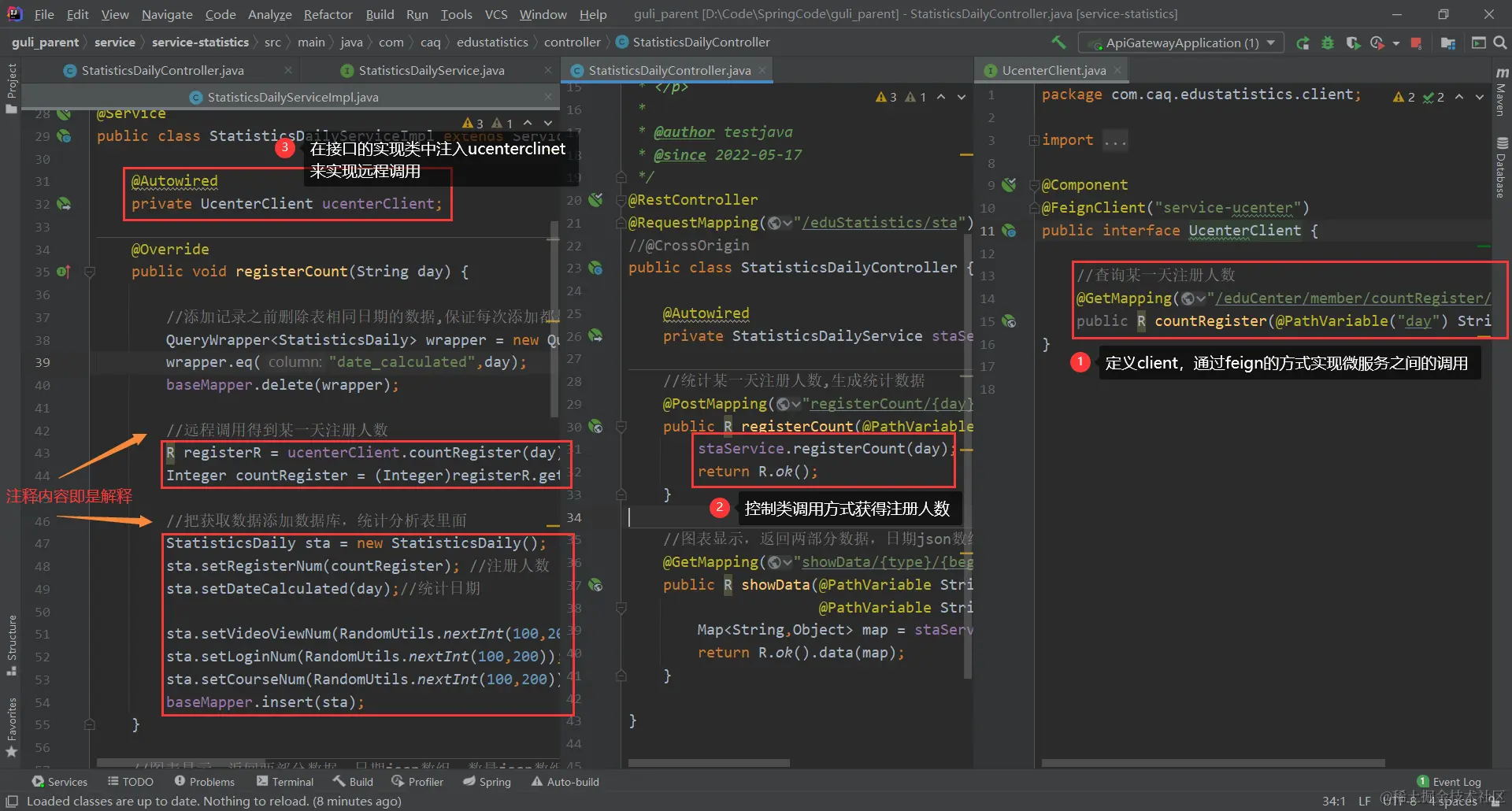This screenshot has height=811, width=1512.
Task: Stop the running application with the red square
Action: (1416, 43)
